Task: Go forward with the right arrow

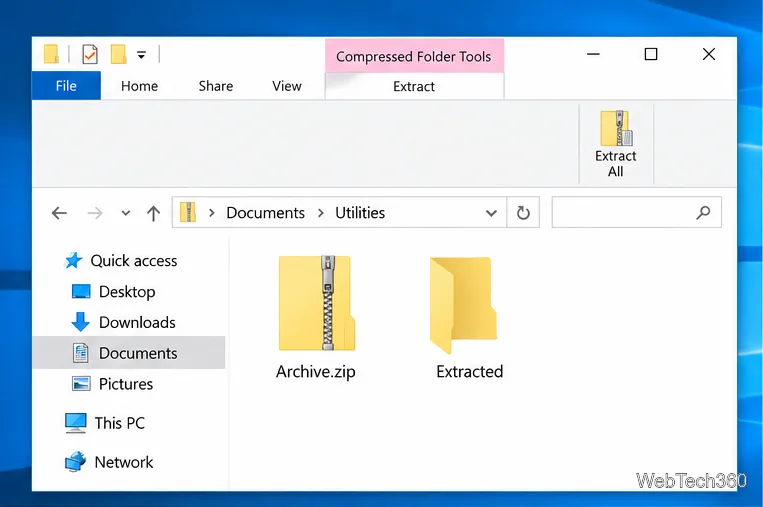Action: coord(95,213)
